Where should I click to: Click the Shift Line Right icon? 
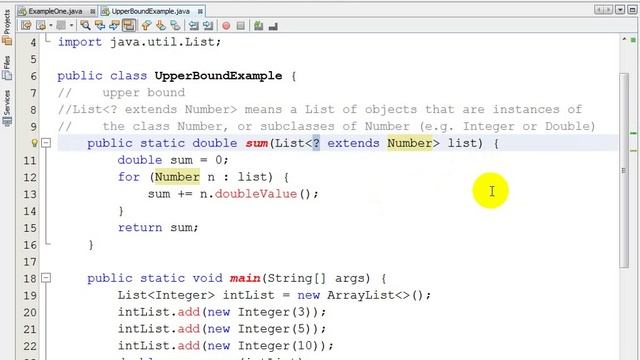[208, 26]
